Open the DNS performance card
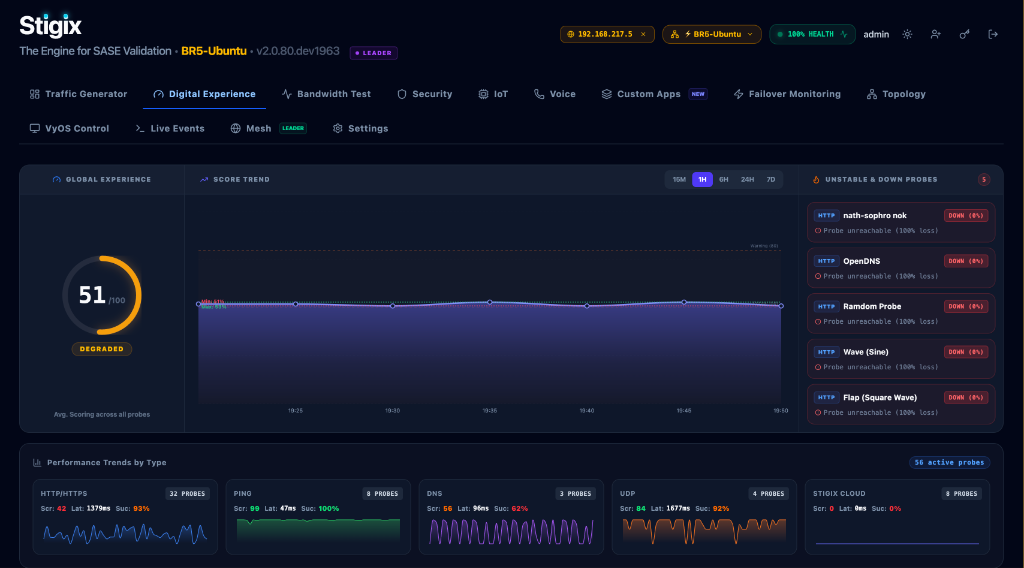The image size is (1024, 568). point(511,517)
